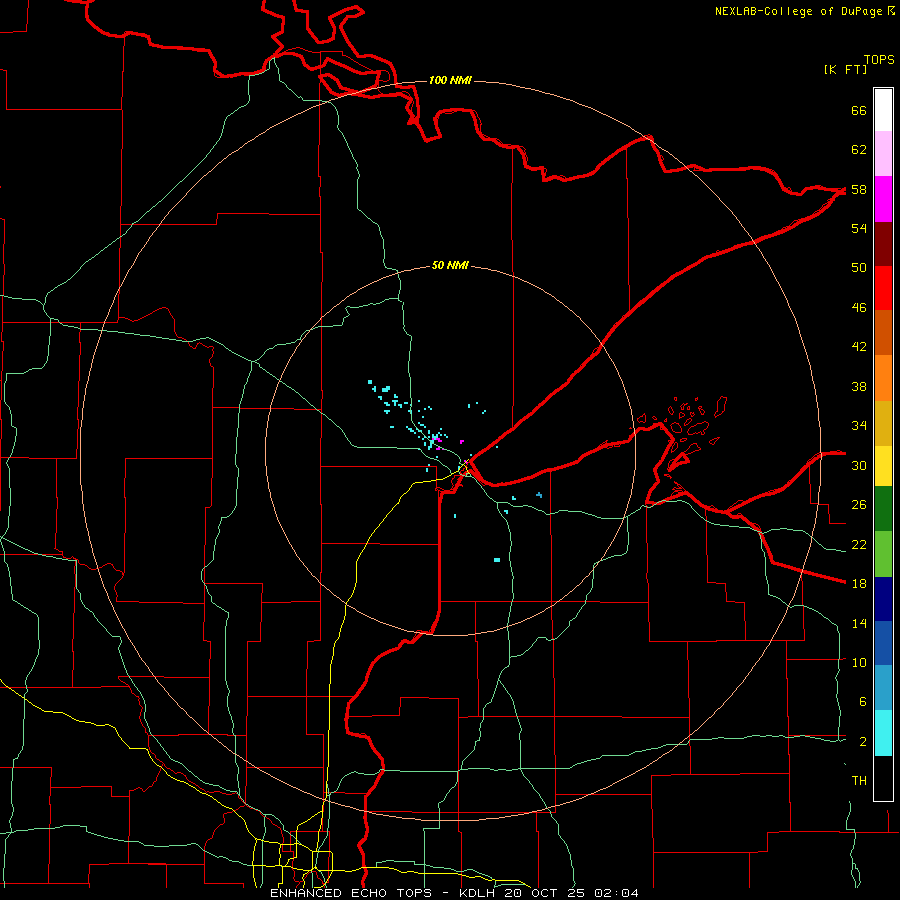
Task: Select the 6 legend value
Action: coord(863,702)
